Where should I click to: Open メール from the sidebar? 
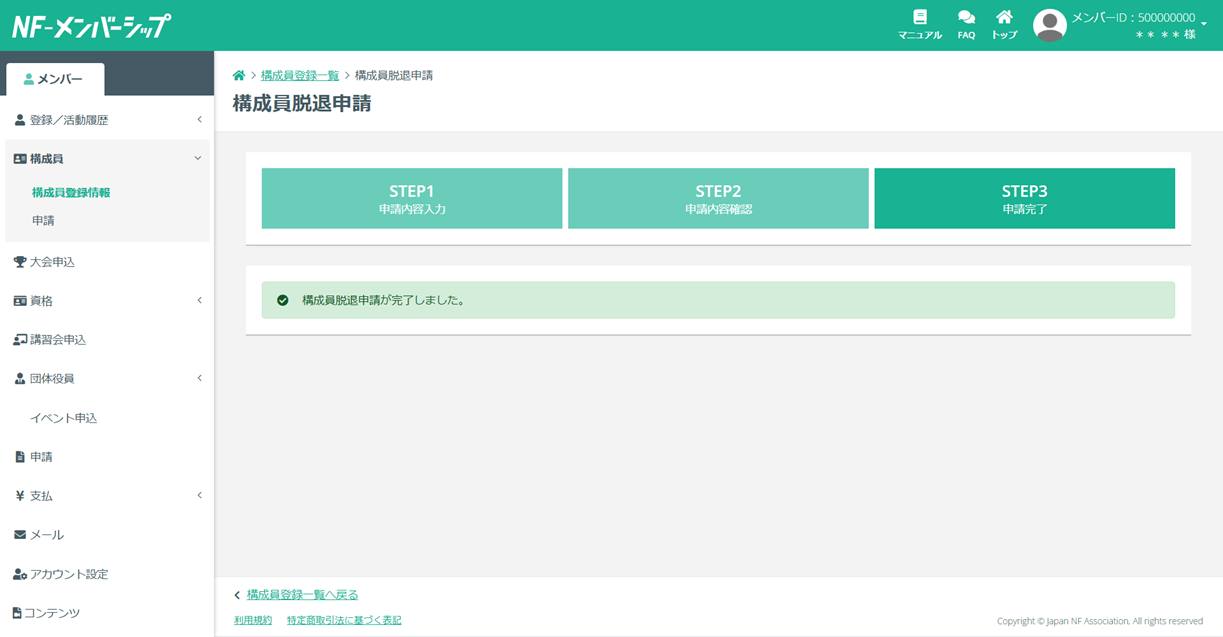[46, 535]
